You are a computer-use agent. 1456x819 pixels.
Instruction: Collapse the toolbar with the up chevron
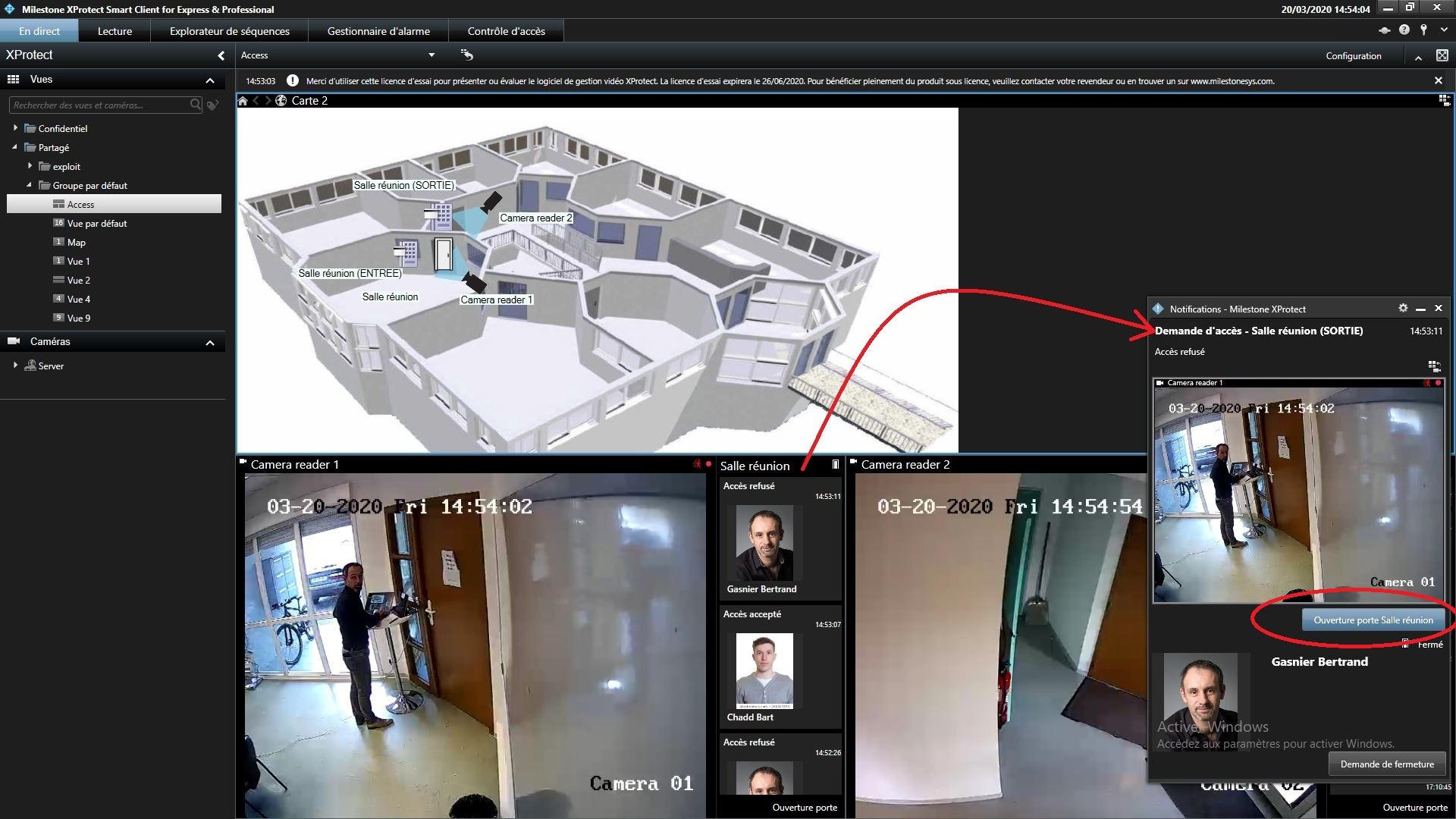[x=1418, y=57]
